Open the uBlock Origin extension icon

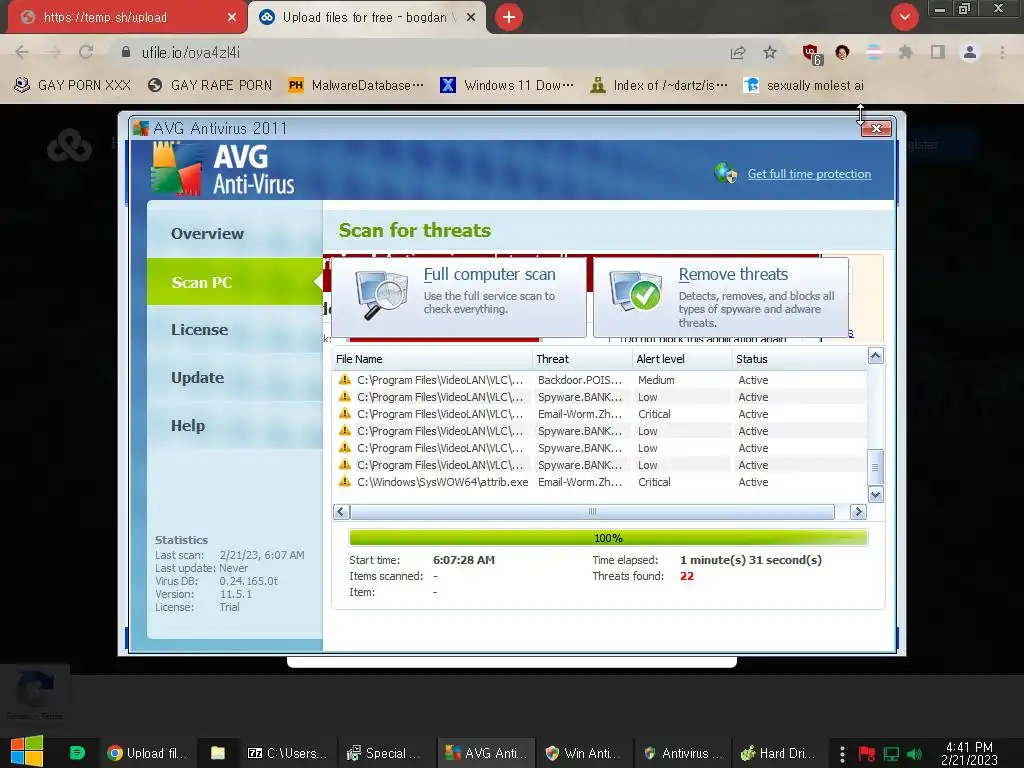[x=812, y=54]
